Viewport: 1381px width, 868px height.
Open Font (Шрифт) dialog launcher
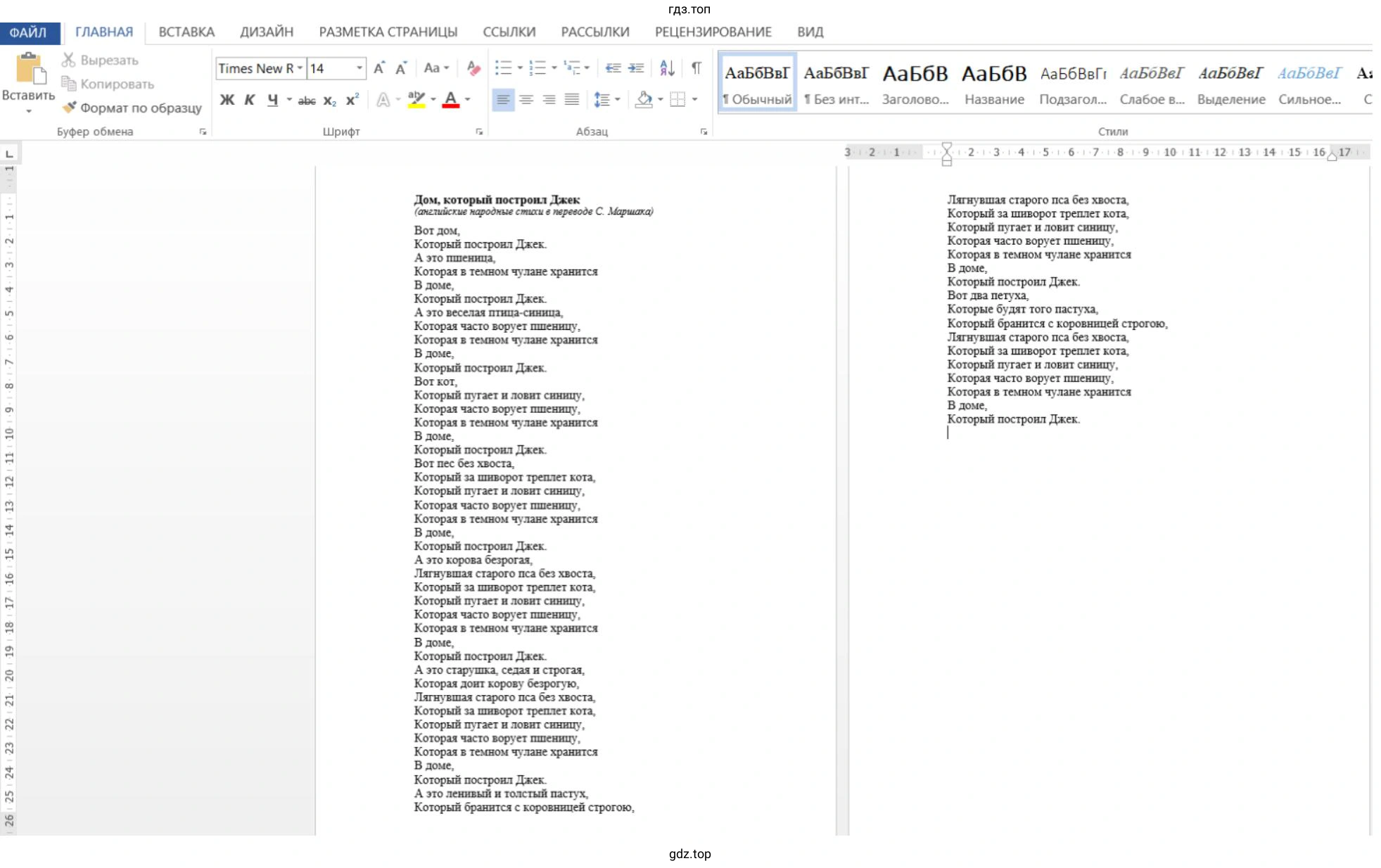coord(479,132)
